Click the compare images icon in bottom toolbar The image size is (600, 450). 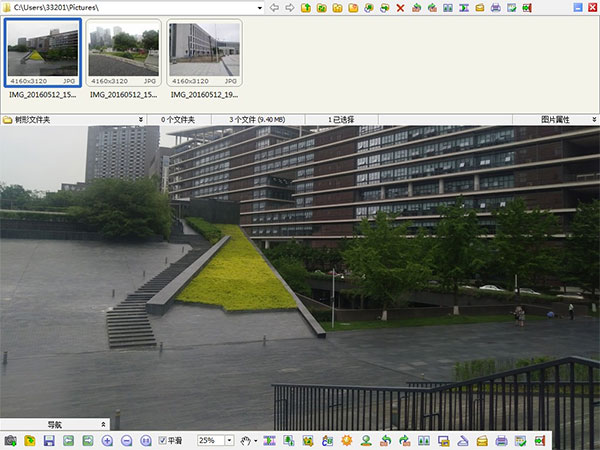pyautogui.click(x=424, y=440)
